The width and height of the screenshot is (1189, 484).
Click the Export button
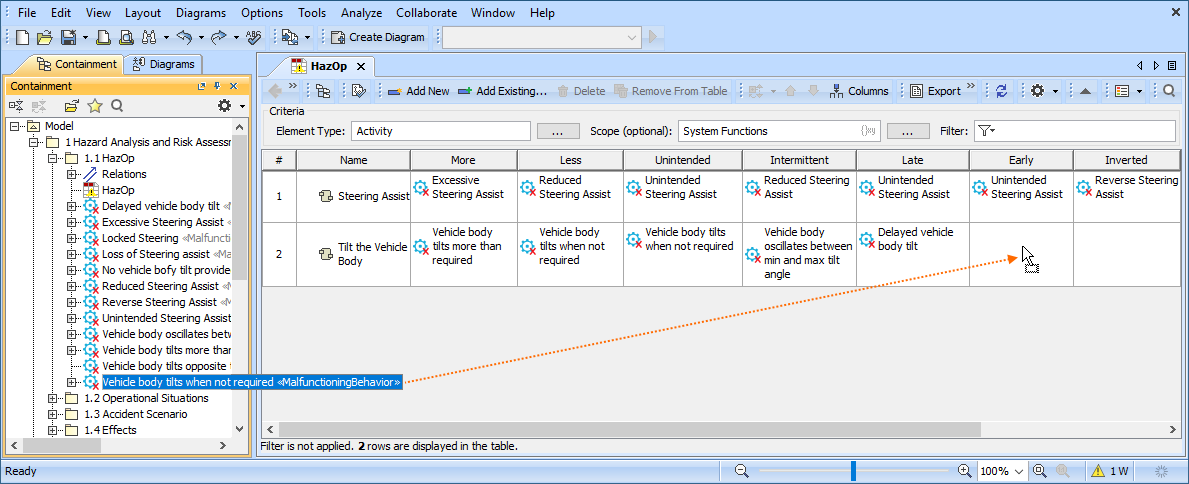click(935, 91)
